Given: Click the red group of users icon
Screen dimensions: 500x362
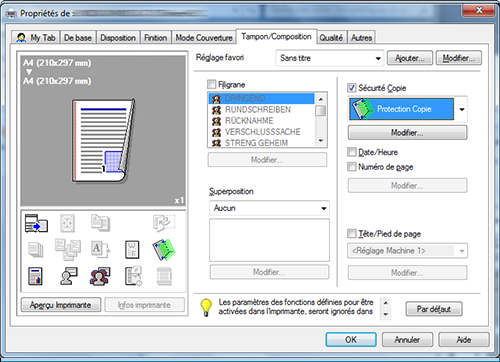Looking at the screenshot, I should pyautogui.click(x=100, y=276).
